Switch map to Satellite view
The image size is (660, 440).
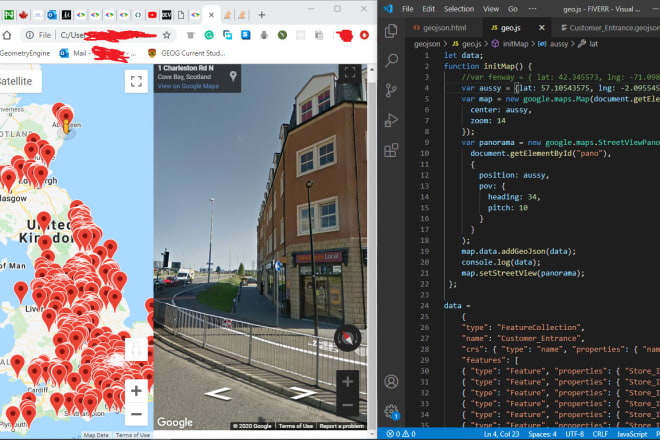[x=18, y=81]
